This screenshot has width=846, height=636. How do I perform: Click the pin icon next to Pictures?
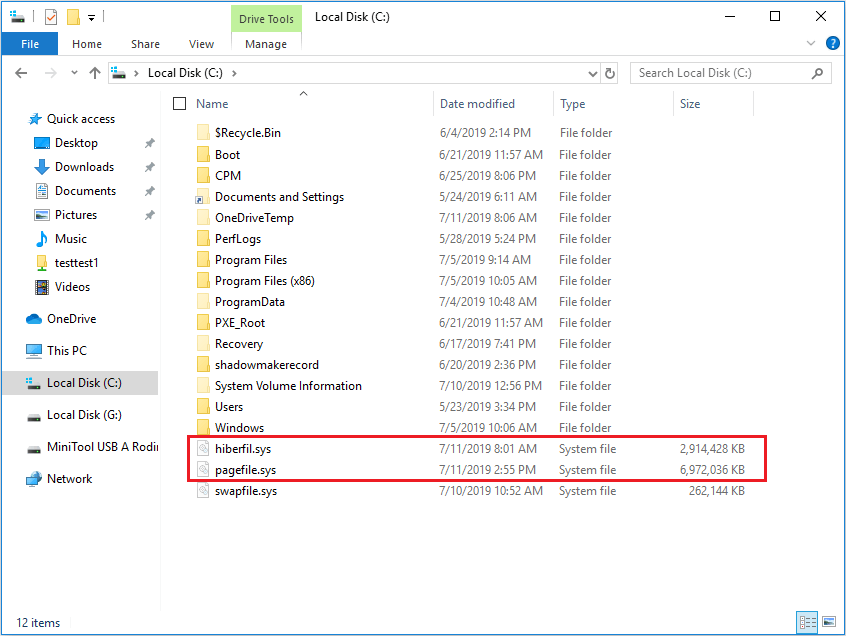(149, 215)
